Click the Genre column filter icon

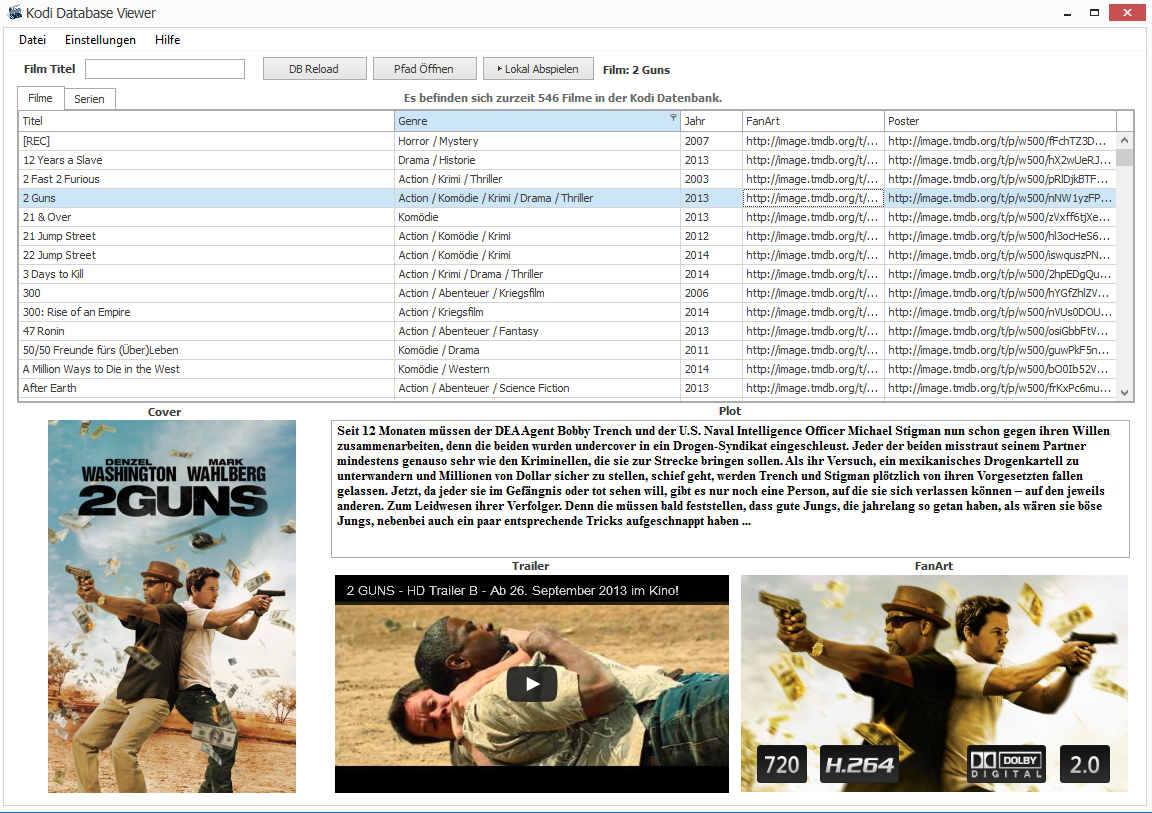point(673,118)
